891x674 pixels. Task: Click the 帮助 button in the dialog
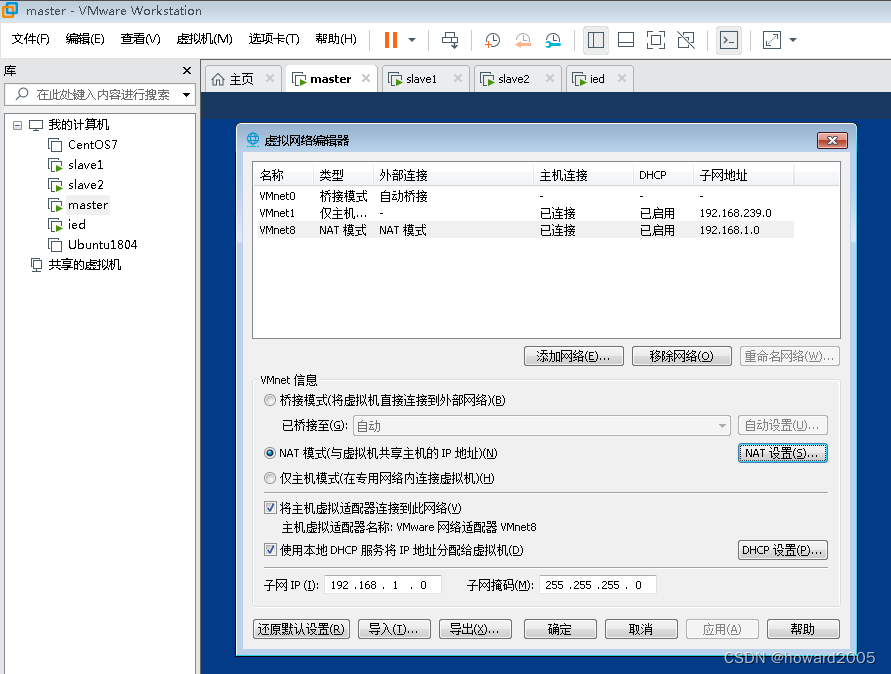[x=803, y=629]
